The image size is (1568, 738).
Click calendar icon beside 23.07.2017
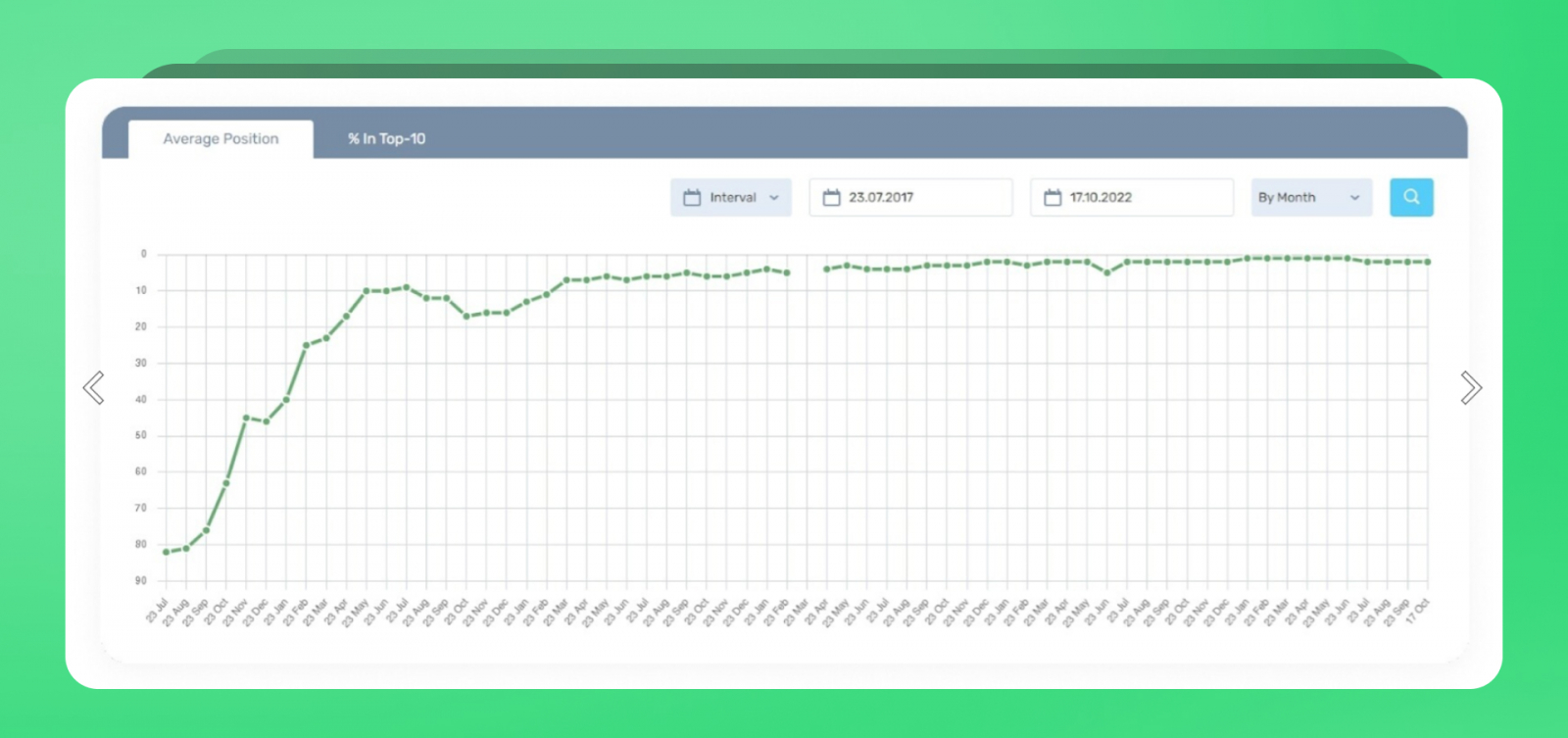[832, 197]
